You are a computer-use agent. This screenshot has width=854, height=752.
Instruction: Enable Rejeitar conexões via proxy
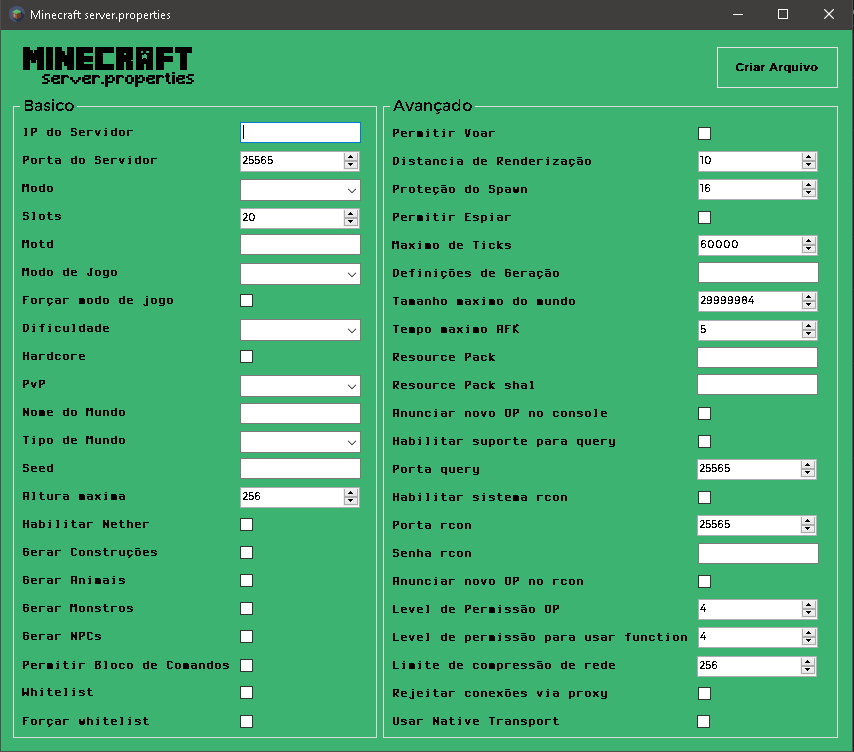pos(704,692)
